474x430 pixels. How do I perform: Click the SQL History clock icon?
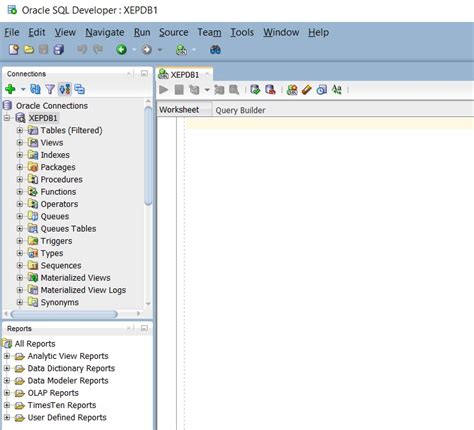(x=322, y=90)
